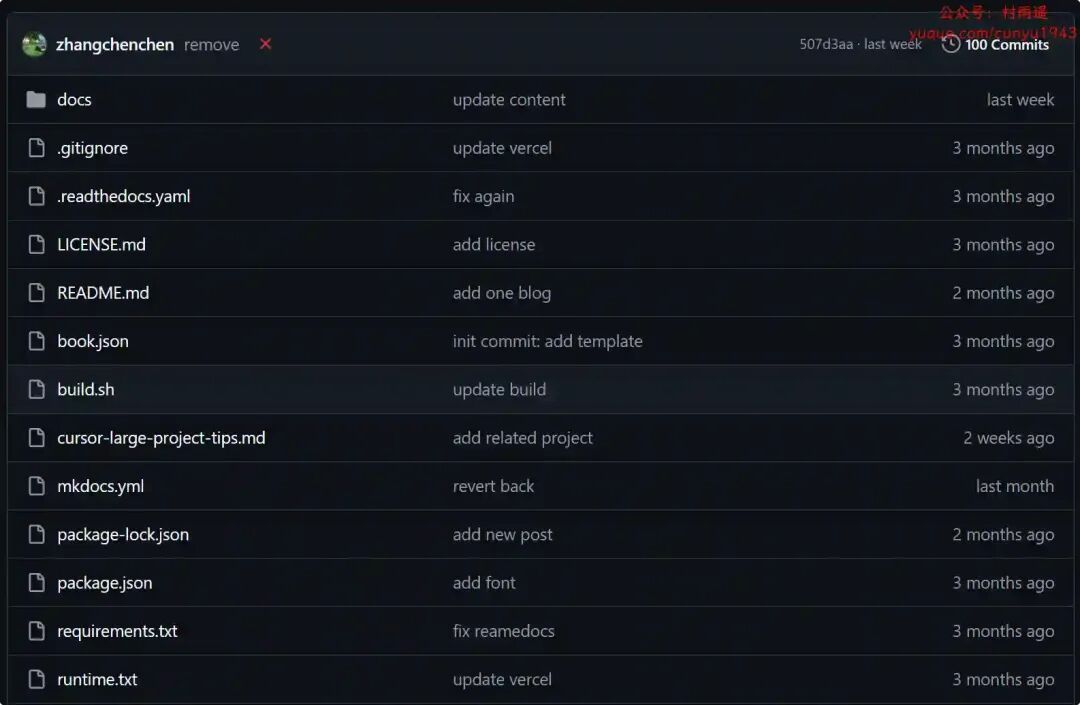Viewport: 1080px width, 705px height.
Task: Open the README.md file
Action: pyautogui.click(x=103, y=293)
